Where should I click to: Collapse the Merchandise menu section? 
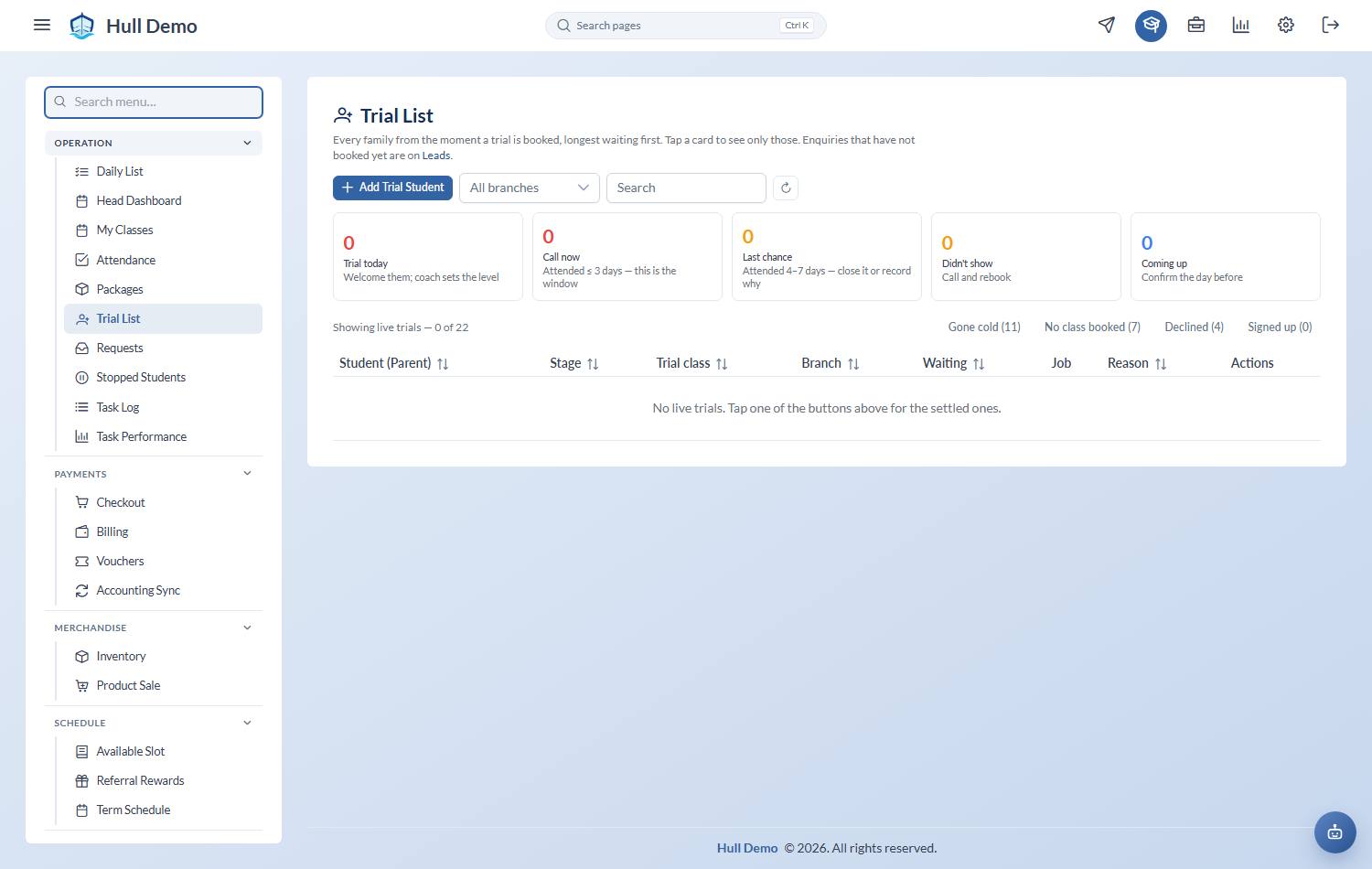tap(154, 628)
